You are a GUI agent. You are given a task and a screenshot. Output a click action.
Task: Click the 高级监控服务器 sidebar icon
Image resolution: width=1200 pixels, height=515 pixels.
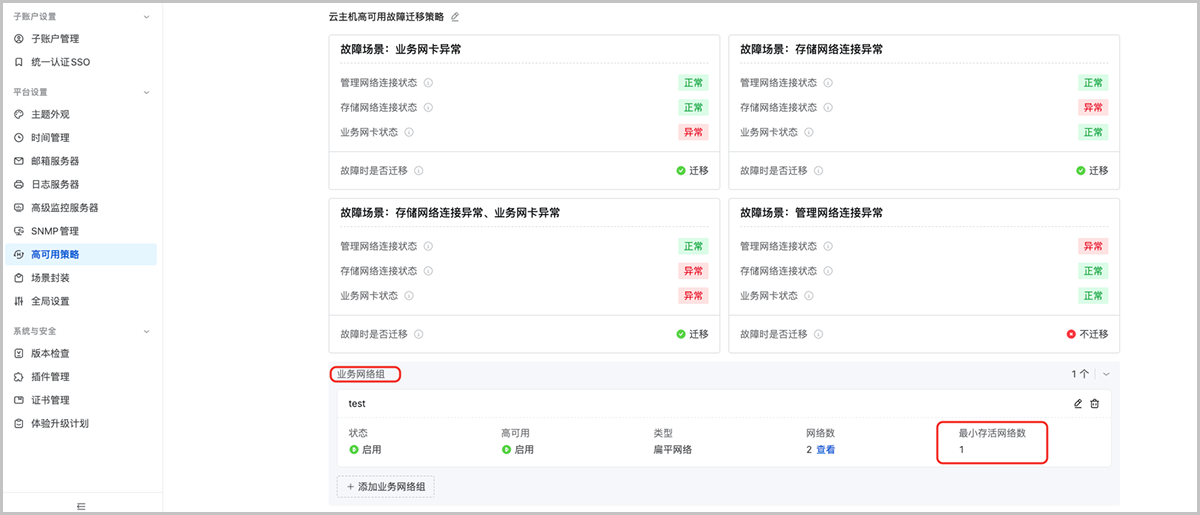[19, 208]
